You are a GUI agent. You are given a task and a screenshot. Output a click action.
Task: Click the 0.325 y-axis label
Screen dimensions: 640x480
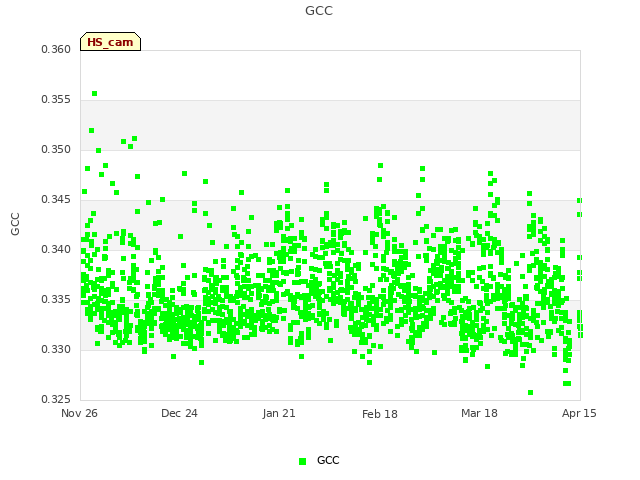pos(56,399)
